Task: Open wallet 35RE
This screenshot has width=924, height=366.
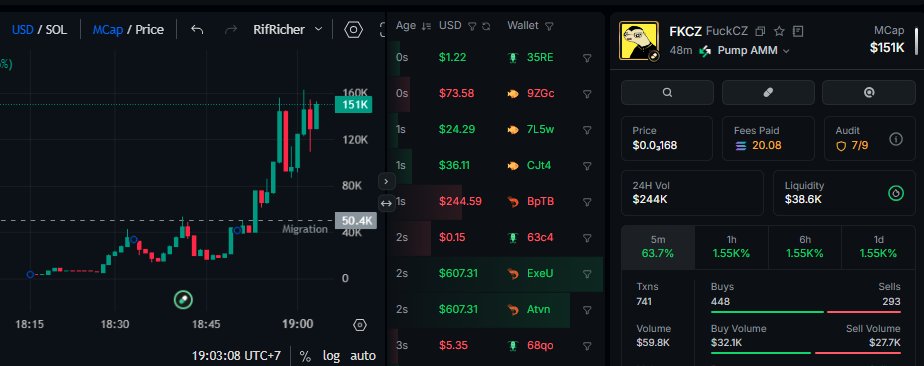Action: 540,58
